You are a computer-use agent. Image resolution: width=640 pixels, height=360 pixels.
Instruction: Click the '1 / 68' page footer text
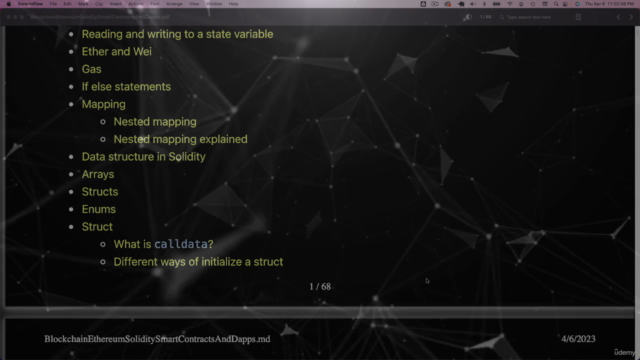(320, 287)
